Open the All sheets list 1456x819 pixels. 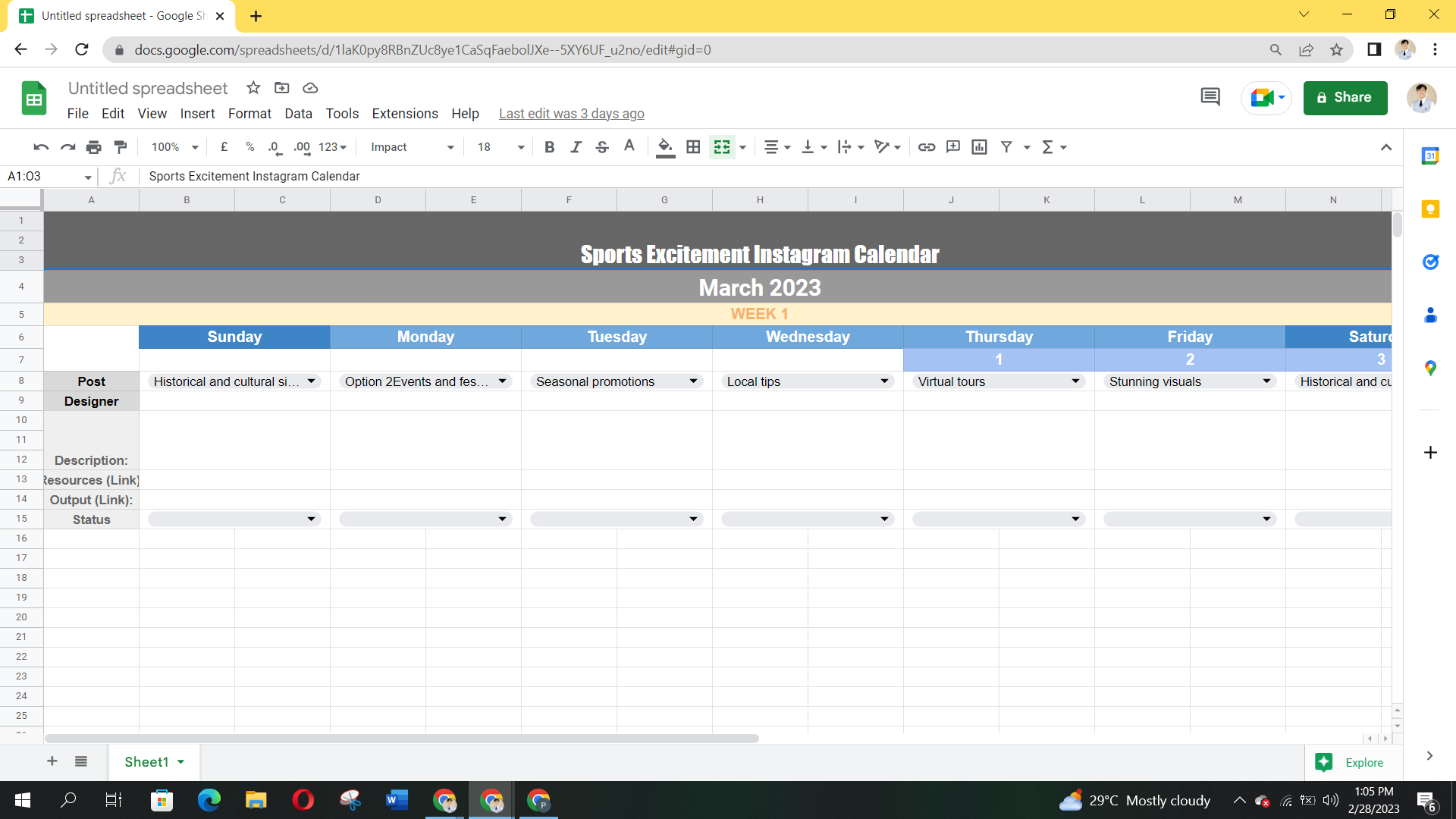click(x=81, y=761)
